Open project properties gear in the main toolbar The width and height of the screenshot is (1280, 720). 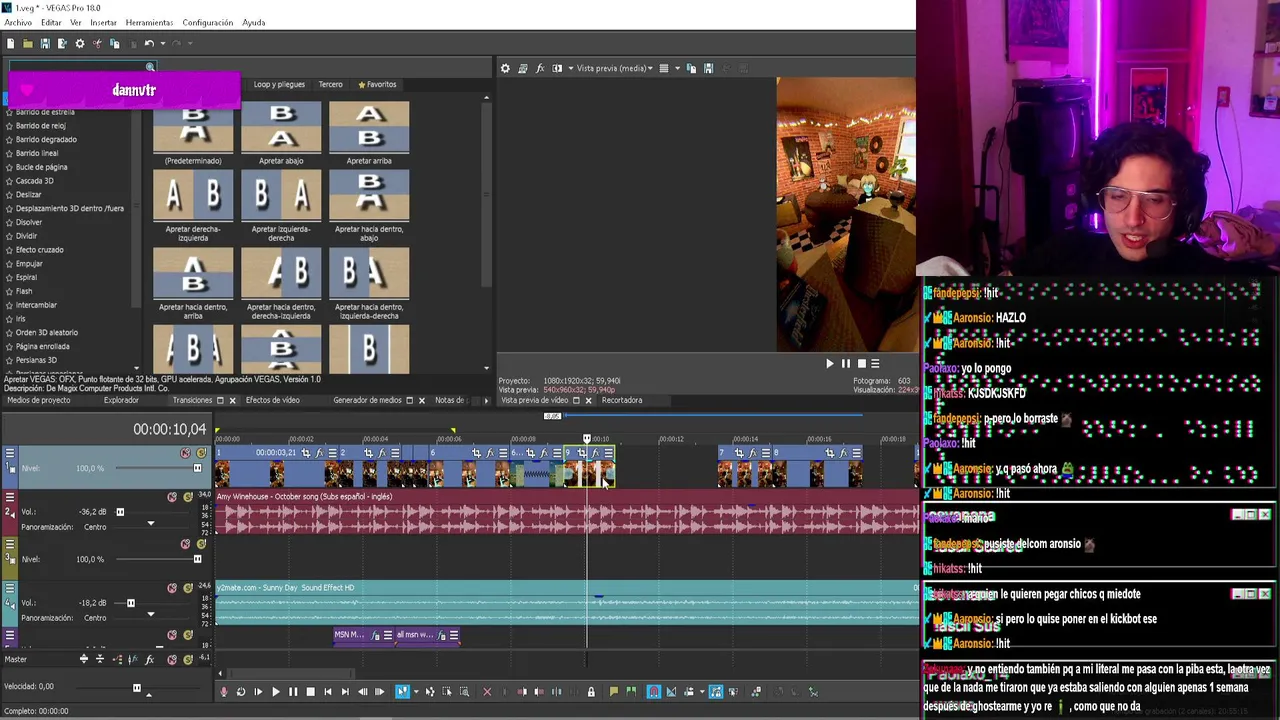coord(80,43)
